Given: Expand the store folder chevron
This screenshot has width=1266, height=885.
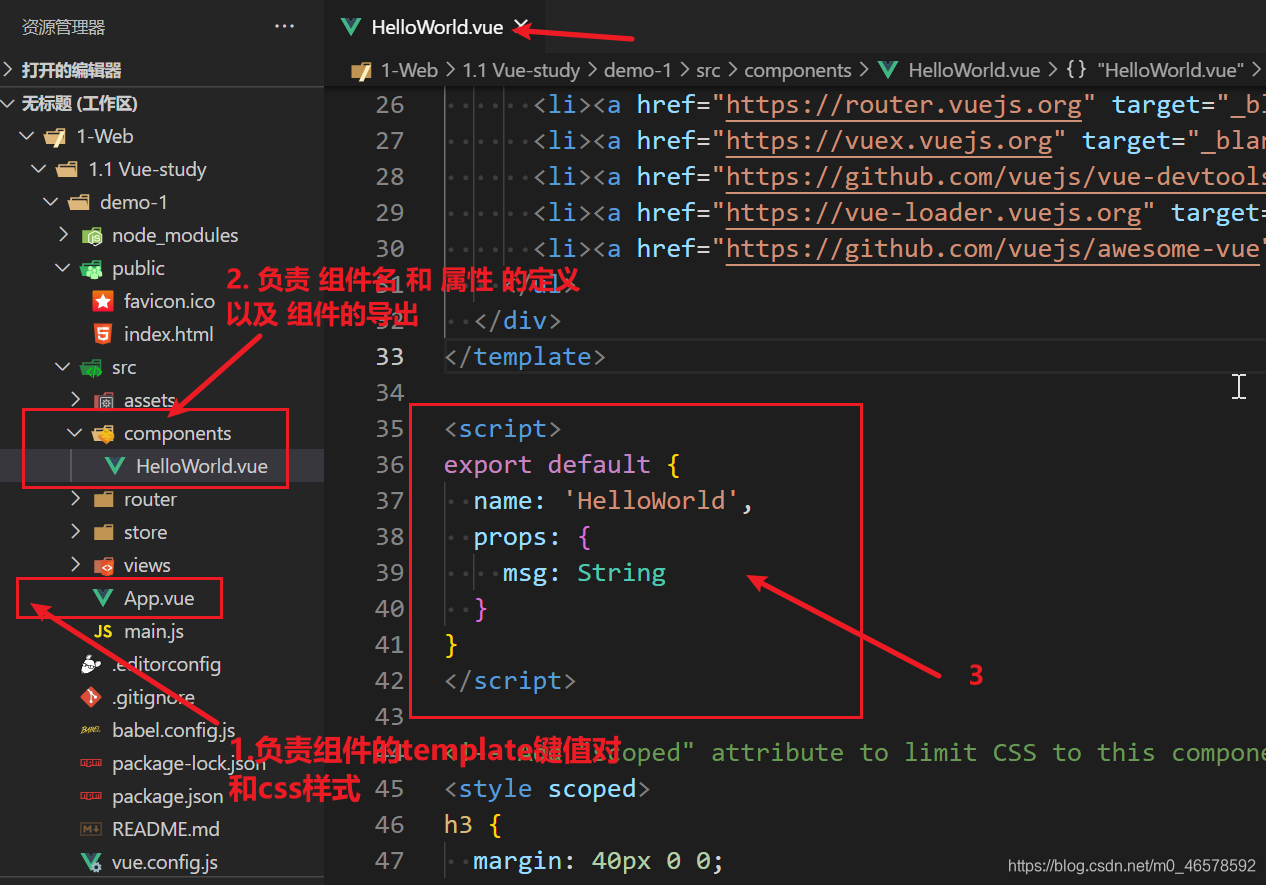Looking at the screenshot, I should 75,532.
